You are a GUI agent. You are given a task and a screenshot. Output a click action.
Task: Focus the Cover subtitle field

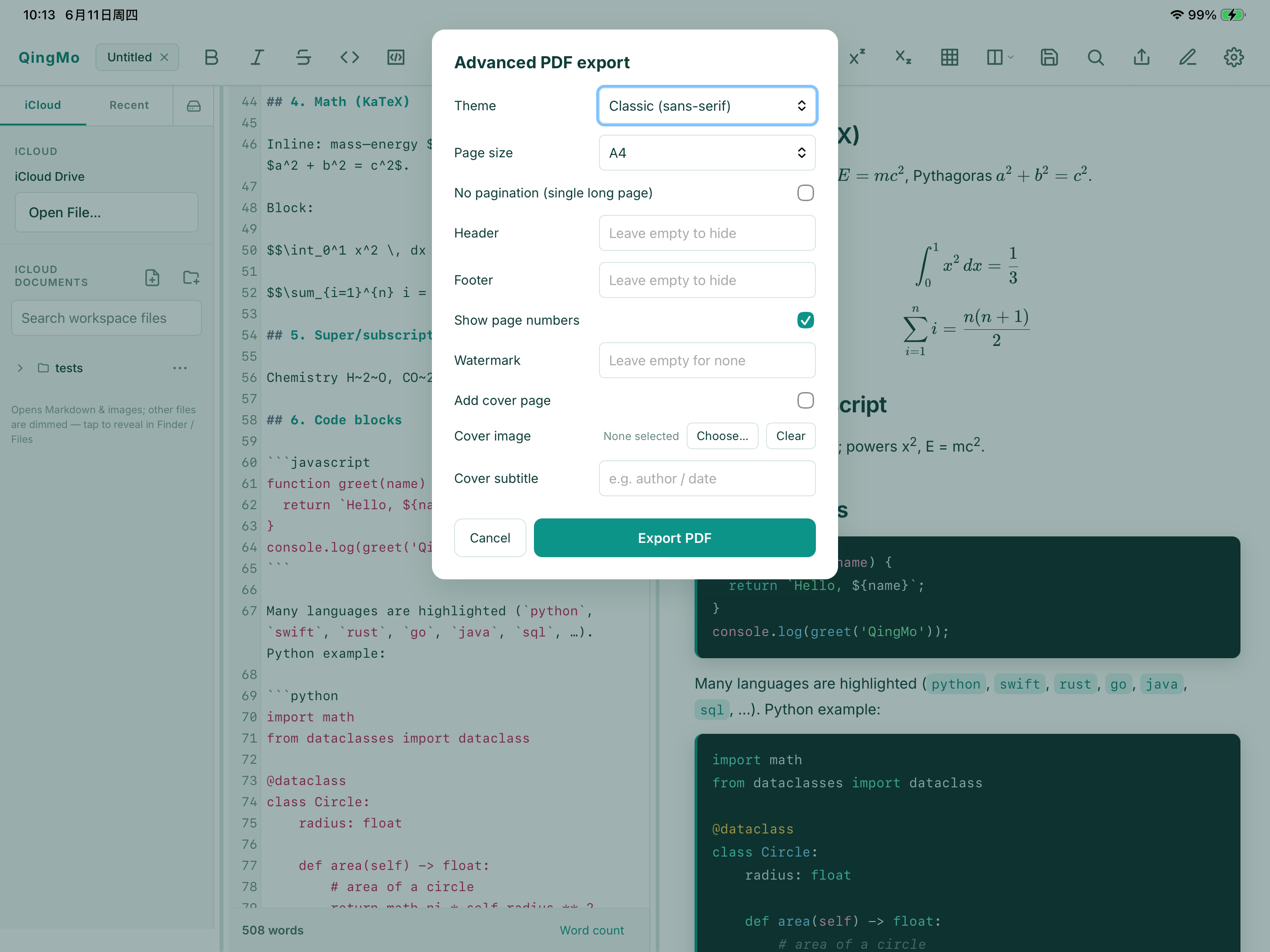click(707, 479)
